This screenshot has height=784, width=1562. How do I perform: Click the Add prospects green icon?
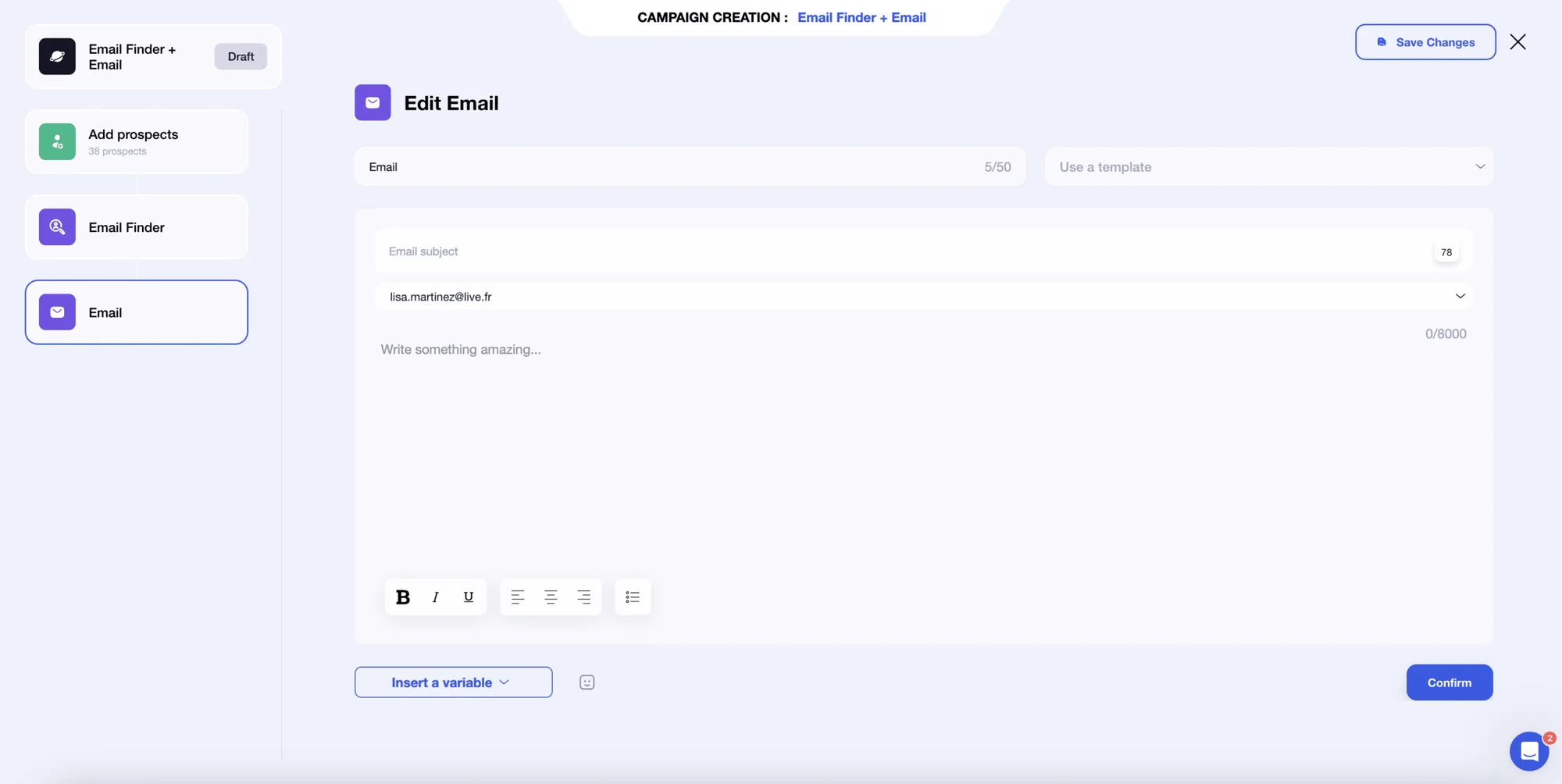[57, 141]
